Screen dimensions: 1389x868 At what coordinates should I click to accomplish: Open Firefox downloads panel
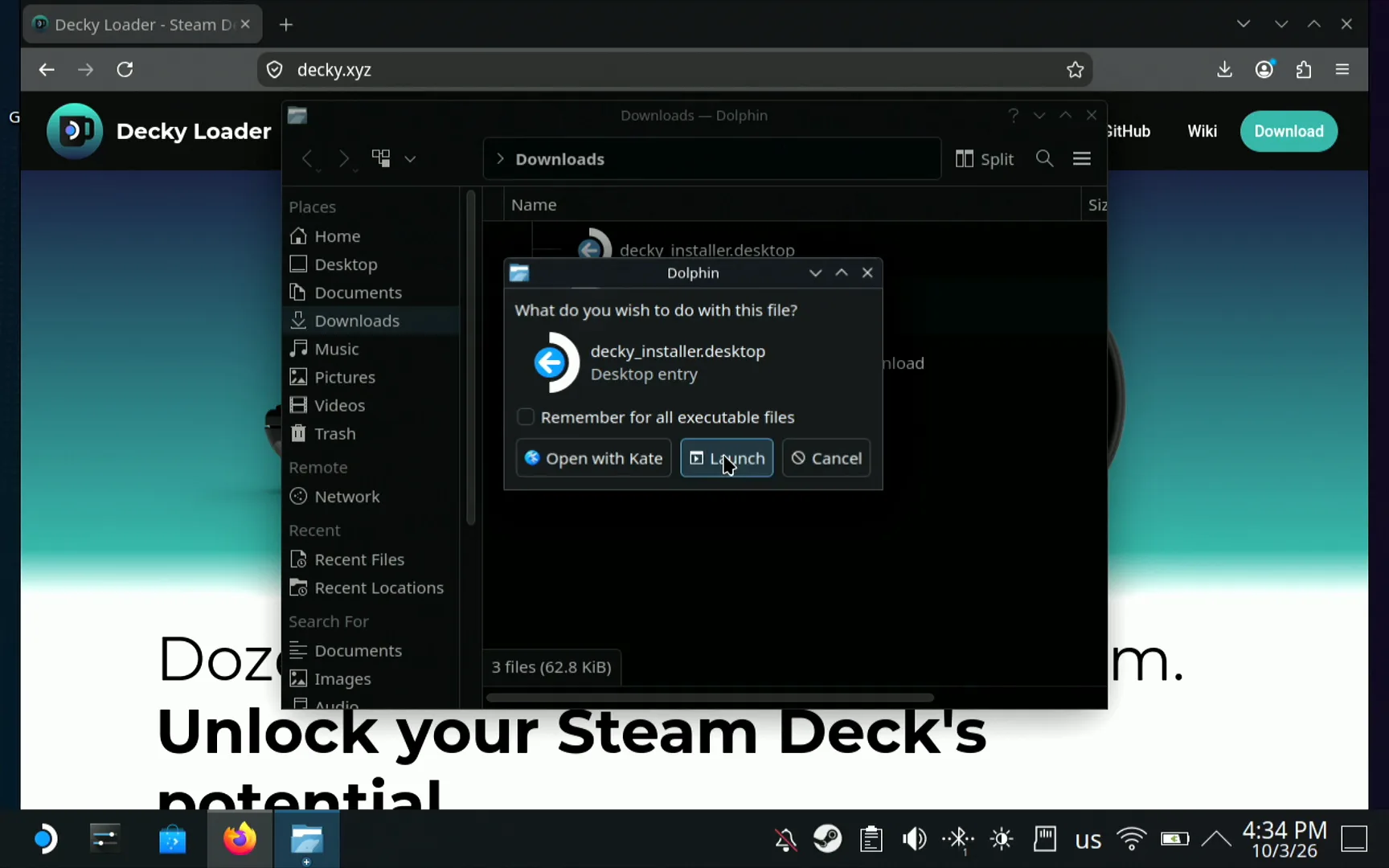1224,70
